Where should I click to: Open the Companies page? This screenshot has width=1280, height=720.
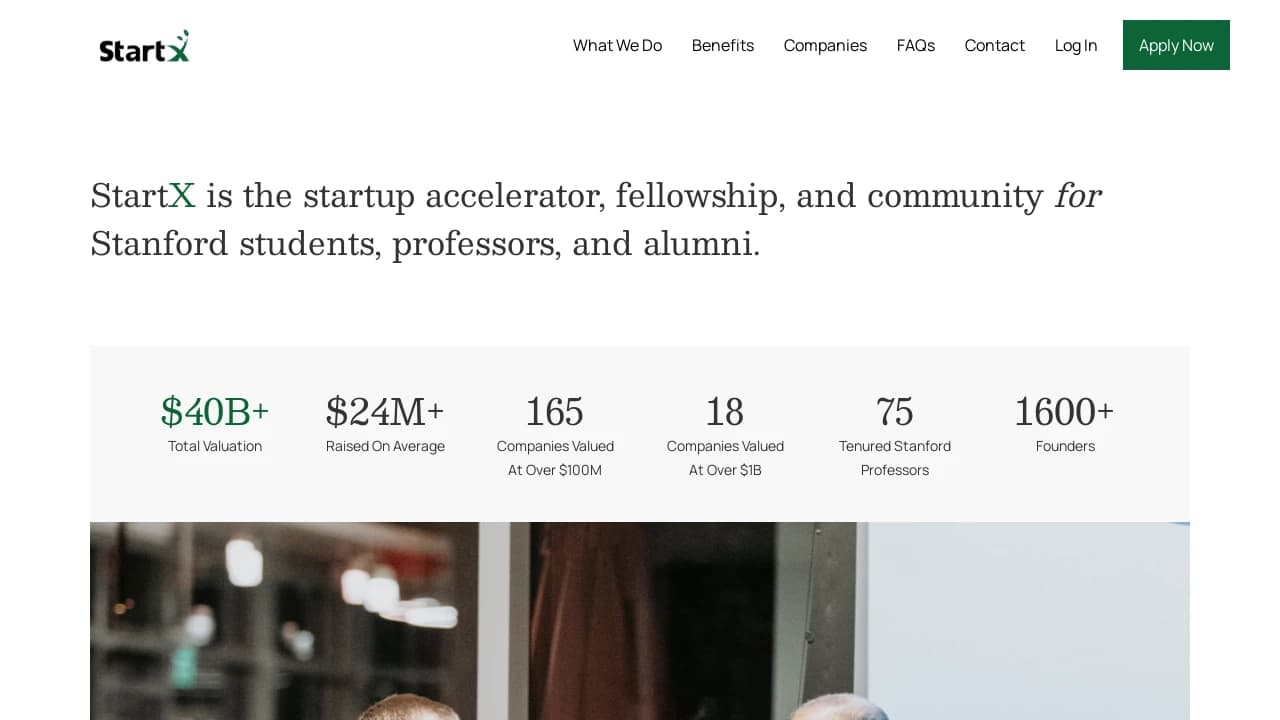(x=825, y=45)
